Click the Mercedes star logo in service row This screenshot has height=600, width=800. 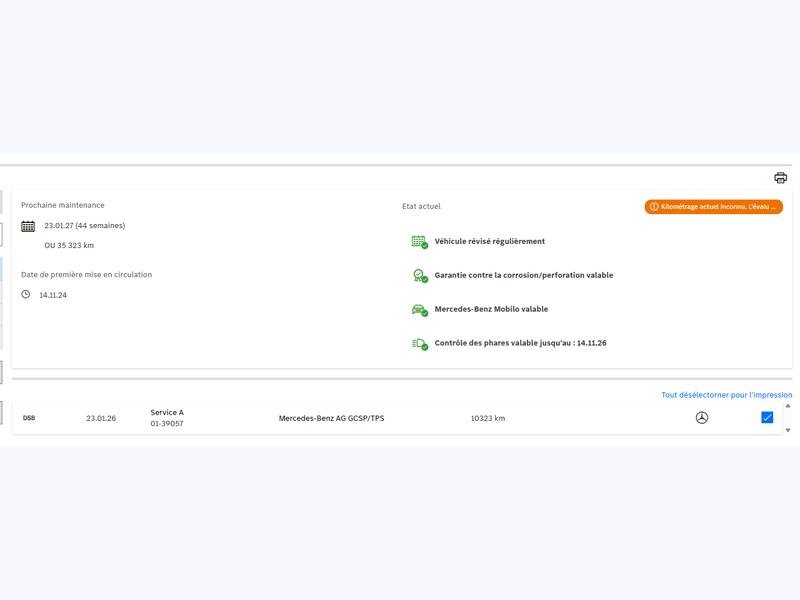coord(701,418)
